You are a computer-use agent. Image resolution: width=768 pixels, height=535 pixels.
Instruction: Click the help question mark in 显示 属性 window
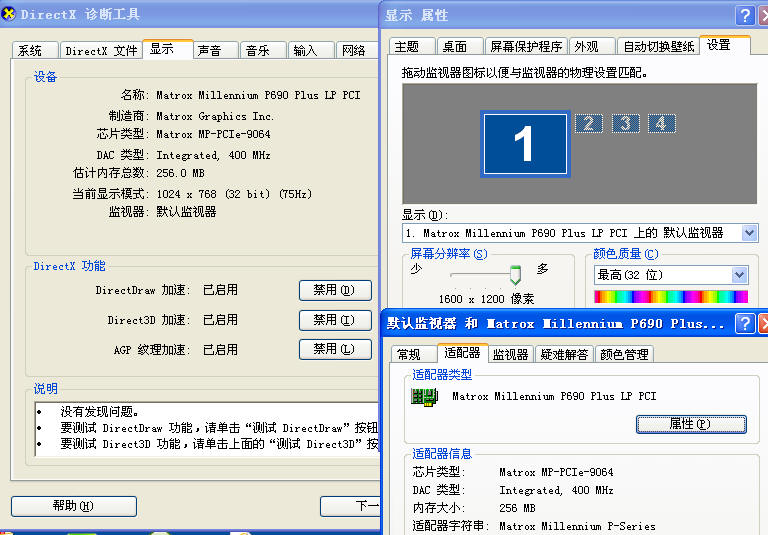pyautogui.click(x=744, y=16)
